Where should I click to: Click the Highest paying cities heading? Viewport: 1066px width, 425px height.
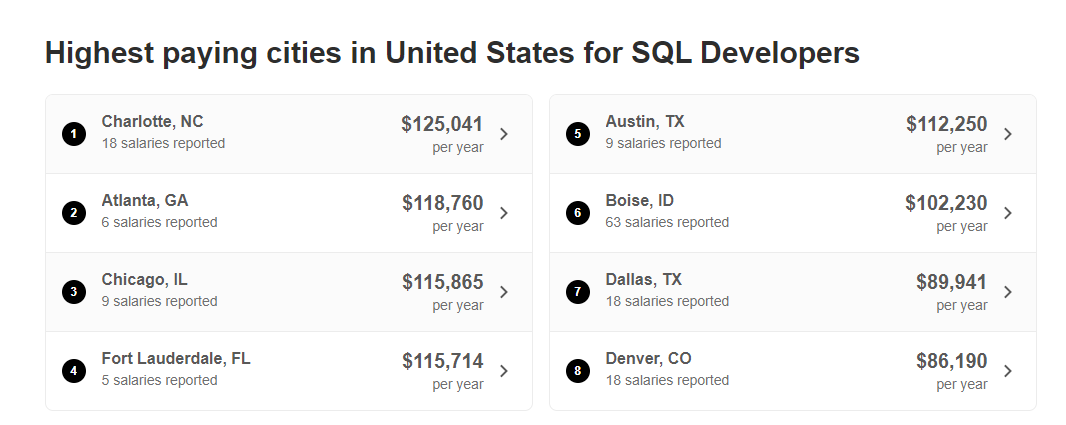click(452, 54)
